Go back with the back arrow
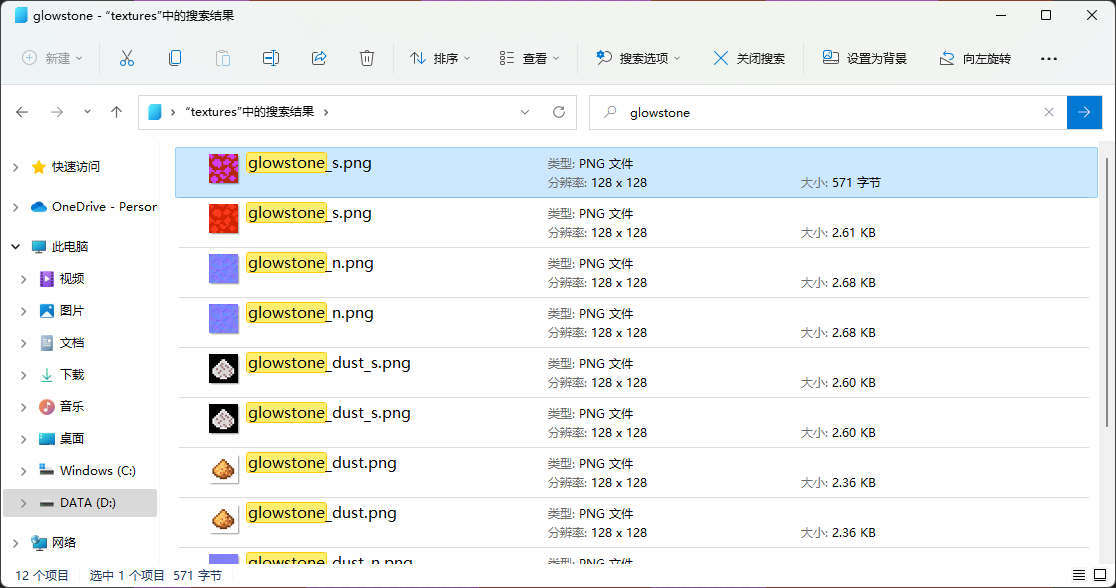The width and height of the screenshot is (1116, 588). [22, 112]
